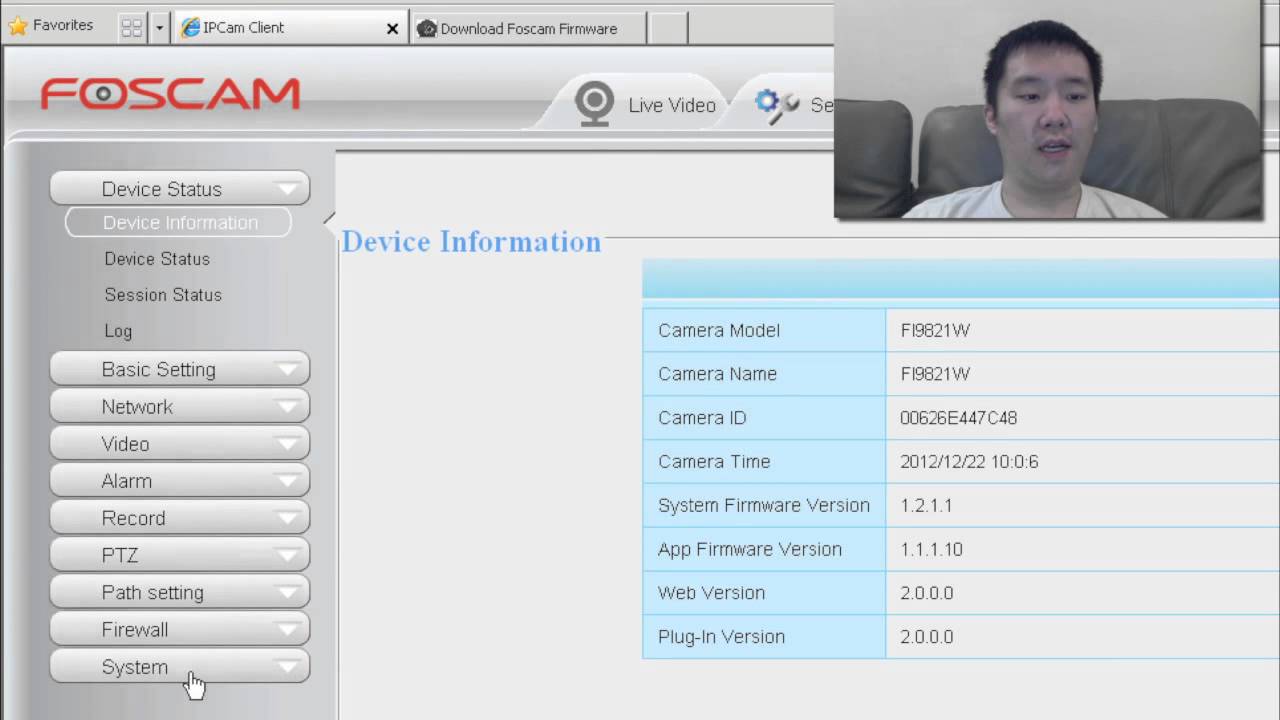Click the IPCam Client tab favicon
This screenshot has width=1280, height=720.
pos(190,28)
